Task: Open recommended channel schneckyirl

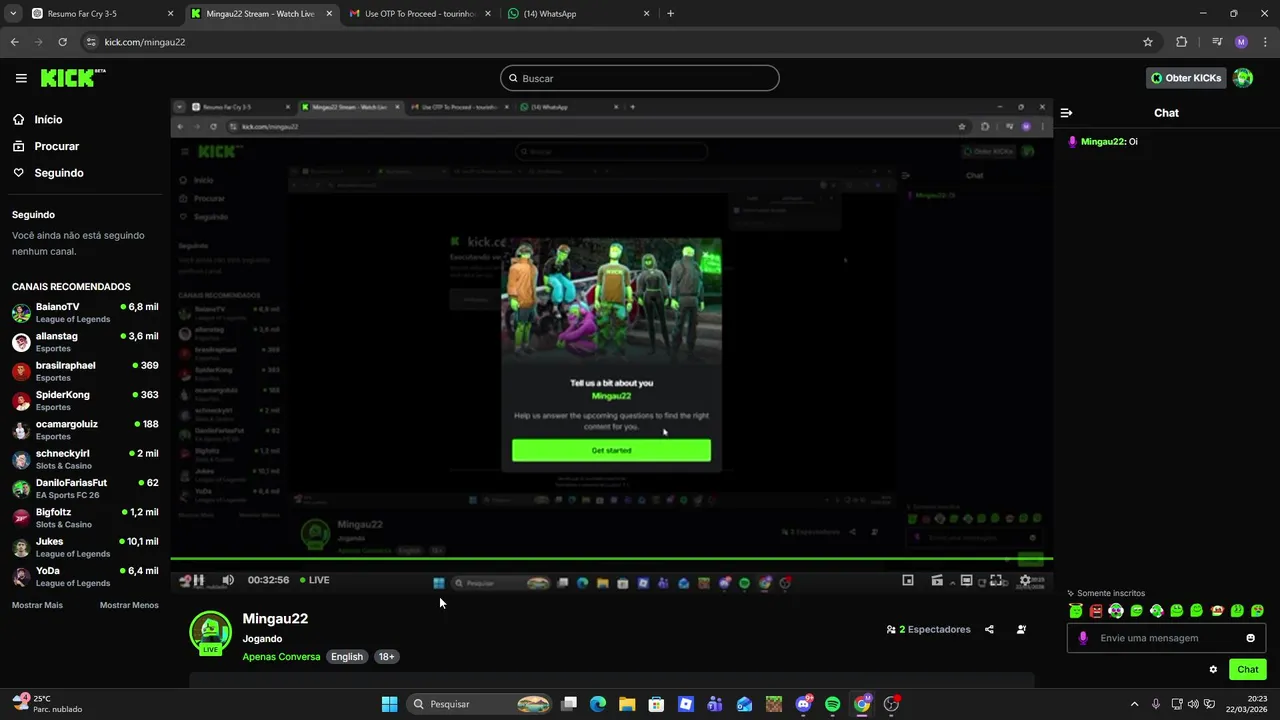Action: click(x=85, y=459)
